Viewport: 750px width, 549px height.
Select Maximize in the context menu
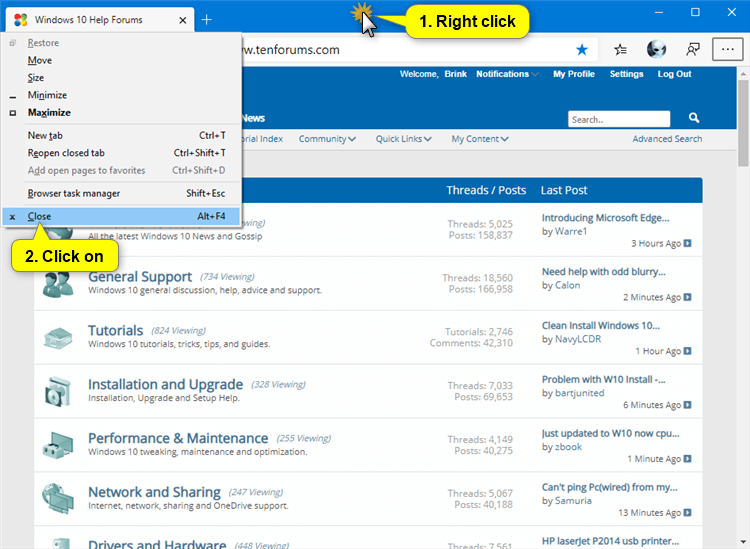(121, 112)
